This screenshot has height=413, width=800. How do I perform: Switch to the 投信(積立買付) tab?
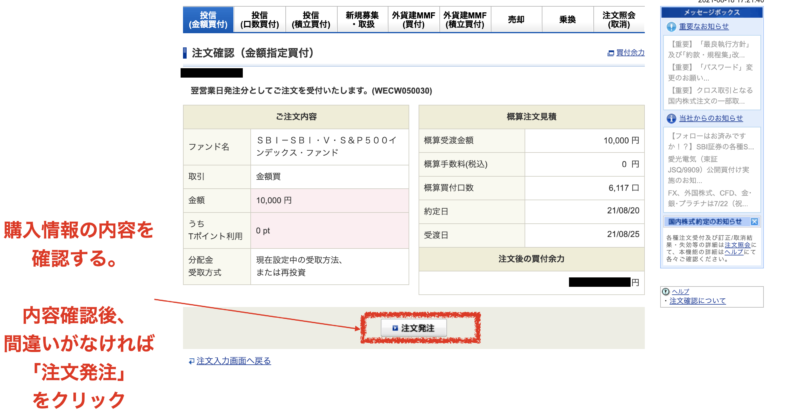coord(311,19)
